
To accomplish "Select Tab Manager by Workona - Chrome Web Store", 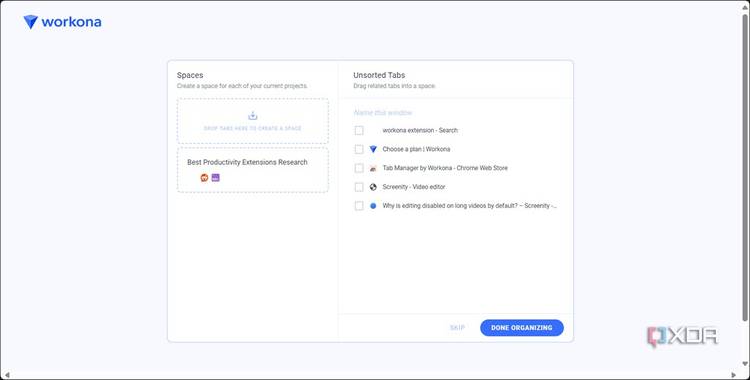I will [445, 168].
